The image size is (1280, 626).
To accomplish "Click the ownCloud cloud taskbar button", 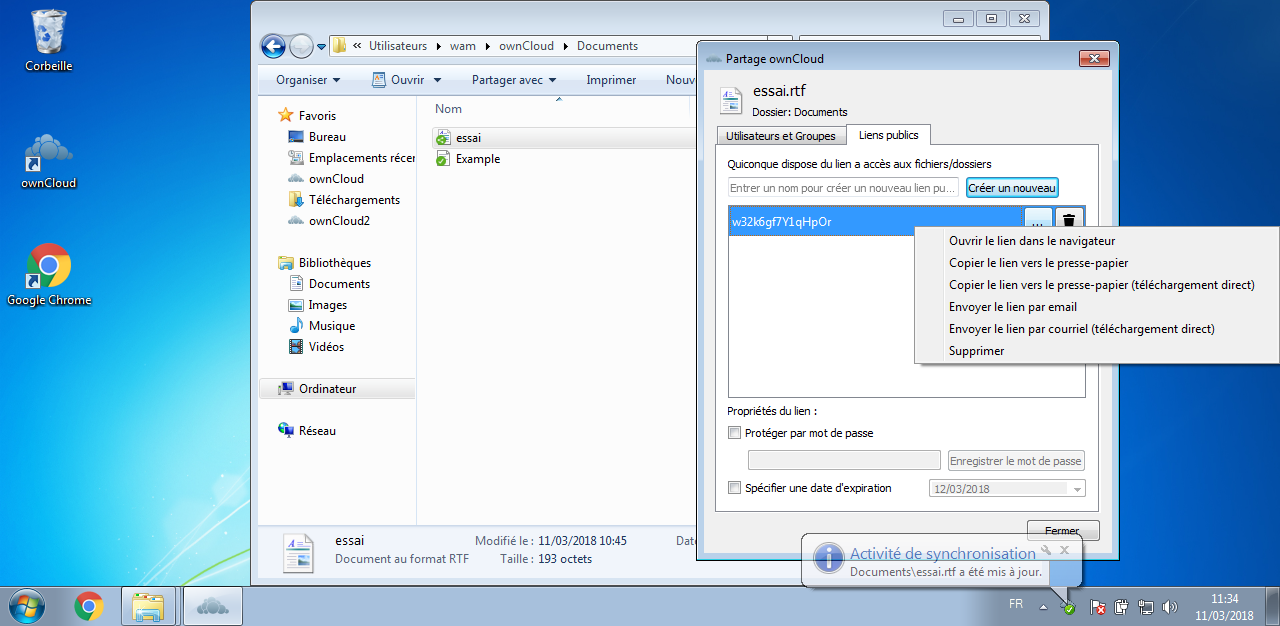I will [x=212, y=606].
